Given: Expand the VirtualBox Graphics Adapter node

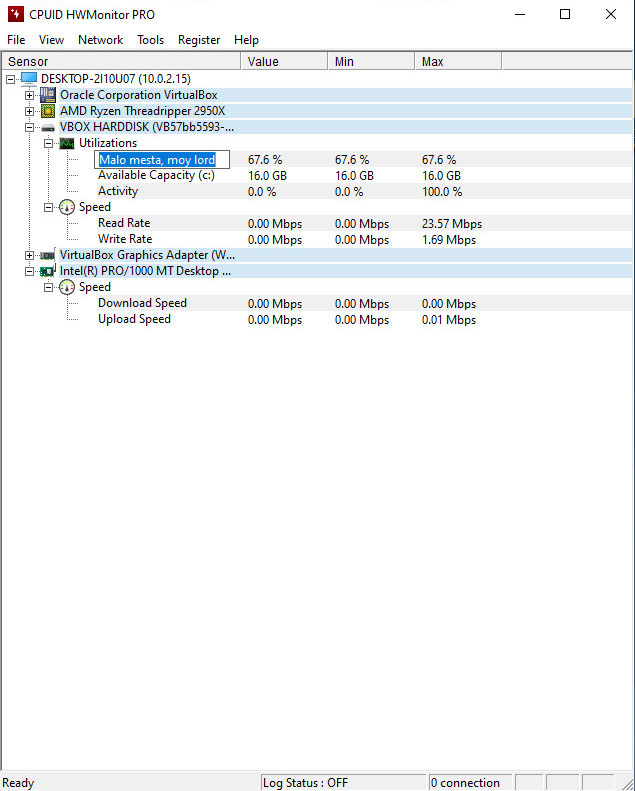Looking at the screenshot, I should point(30,255).
